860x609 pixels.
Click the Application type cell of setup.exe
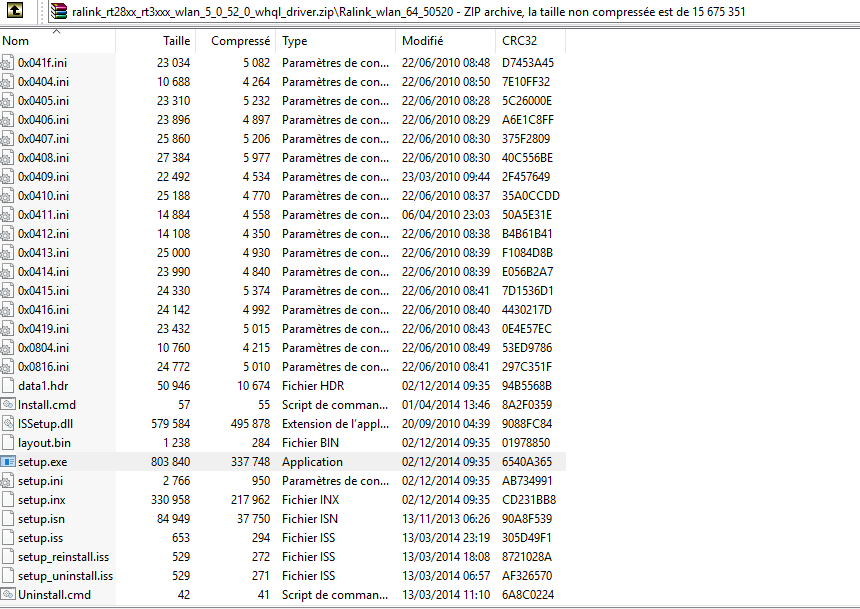point(312,462)
